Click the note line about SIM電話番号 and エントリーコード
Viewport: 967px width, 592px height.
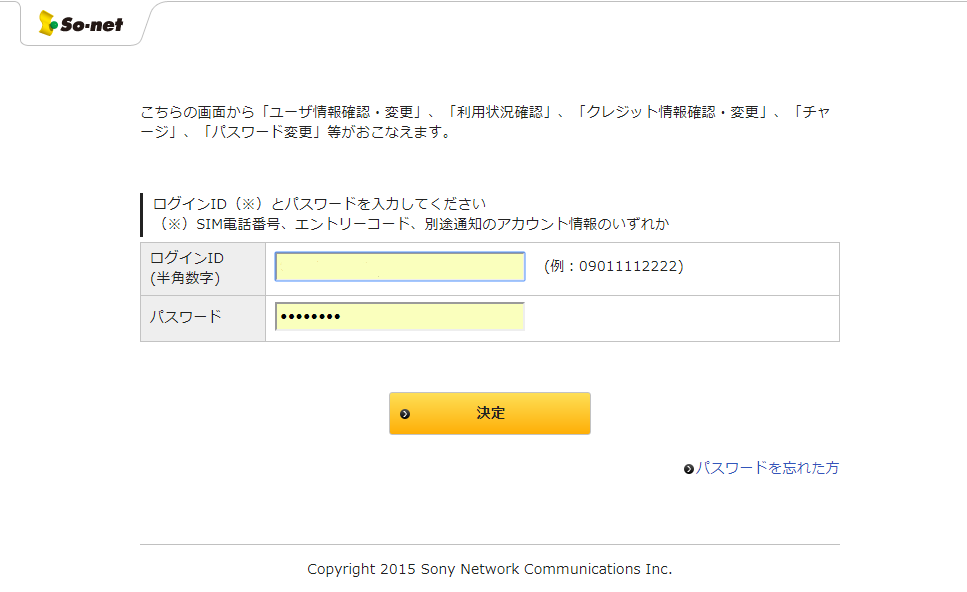[412, 224]
